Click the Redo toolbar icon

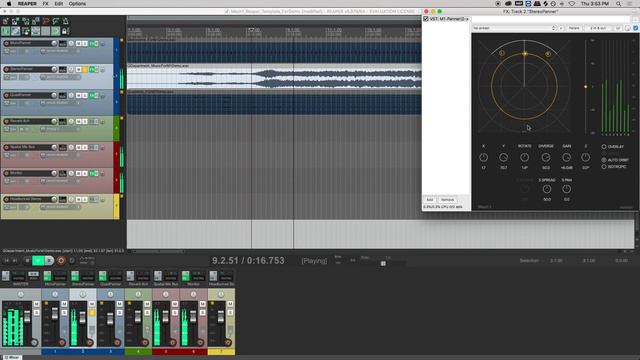coord(56,21)
